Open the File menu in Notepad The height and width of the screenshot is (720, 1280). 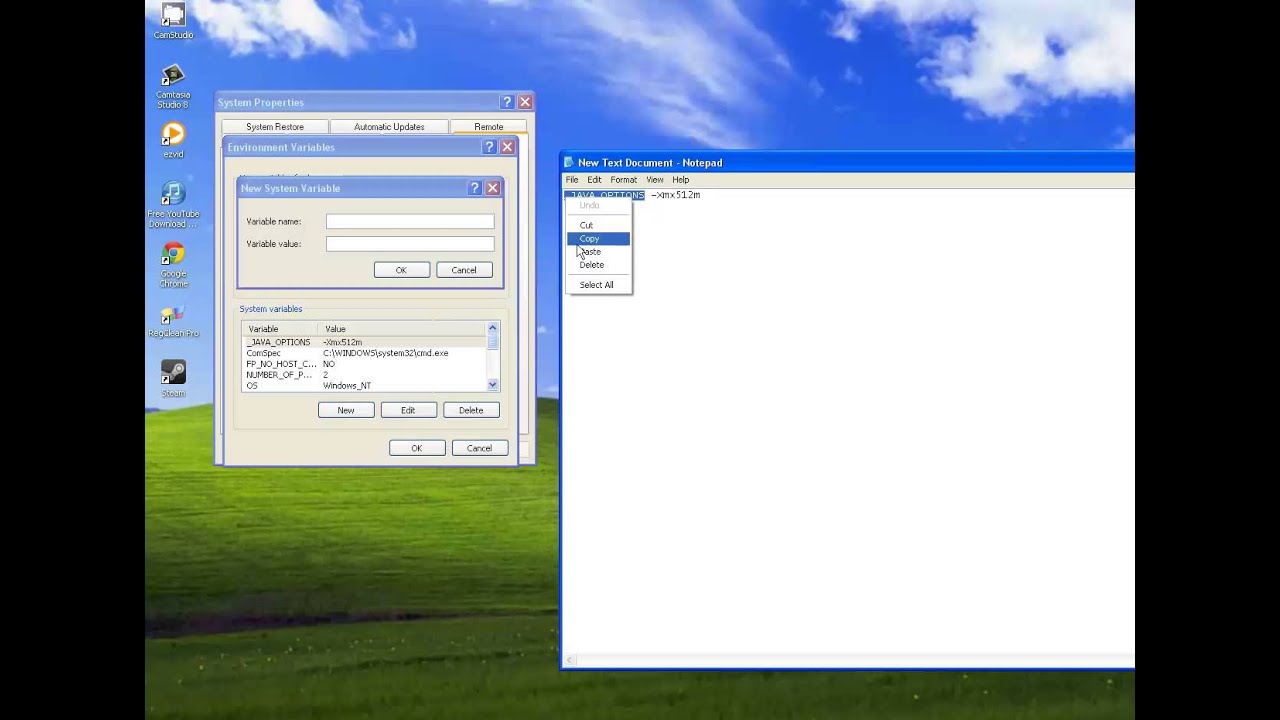pos(572,180)
